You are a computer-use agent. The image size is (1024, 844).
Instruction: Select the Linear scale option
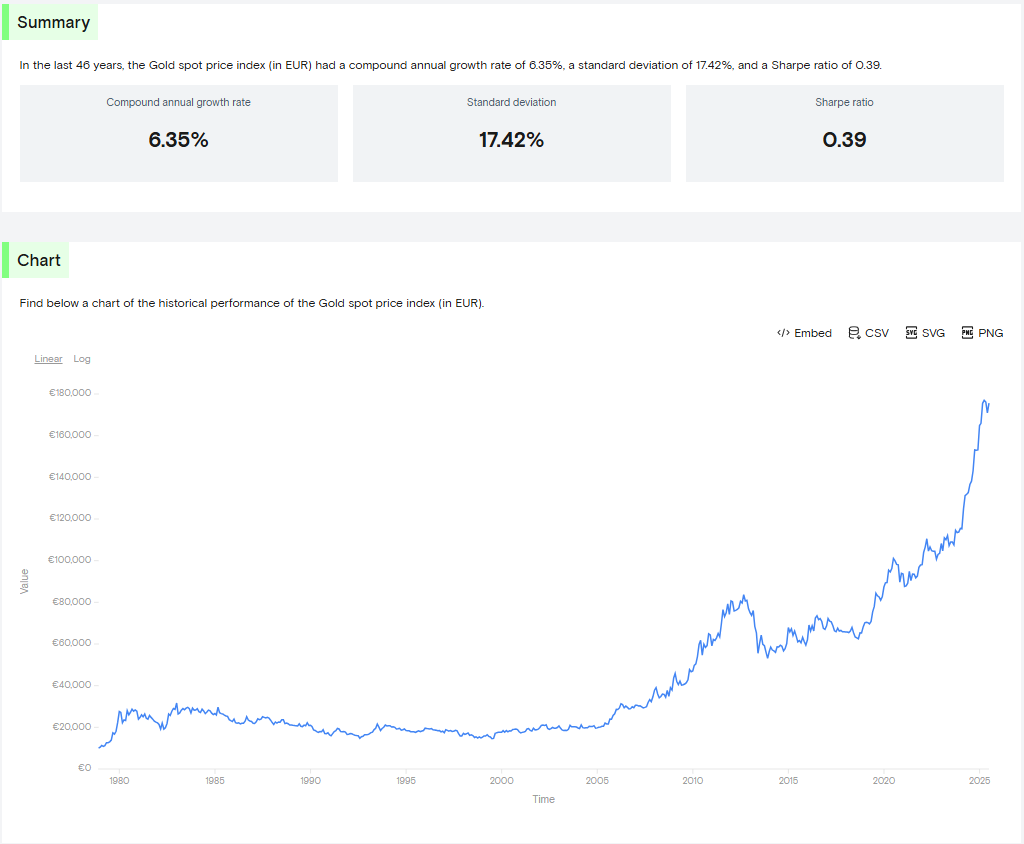[x=48, y=359]
